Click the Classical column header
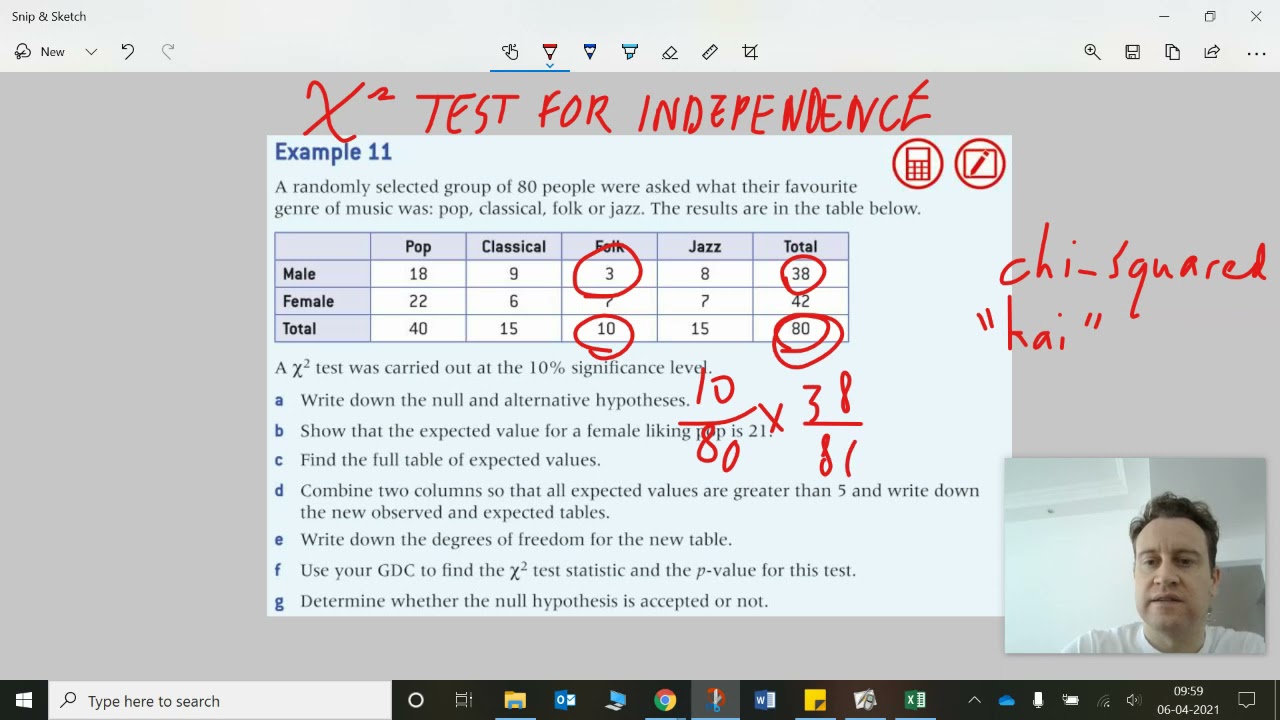The image size is (1280, 720). (x=513, y=247)
